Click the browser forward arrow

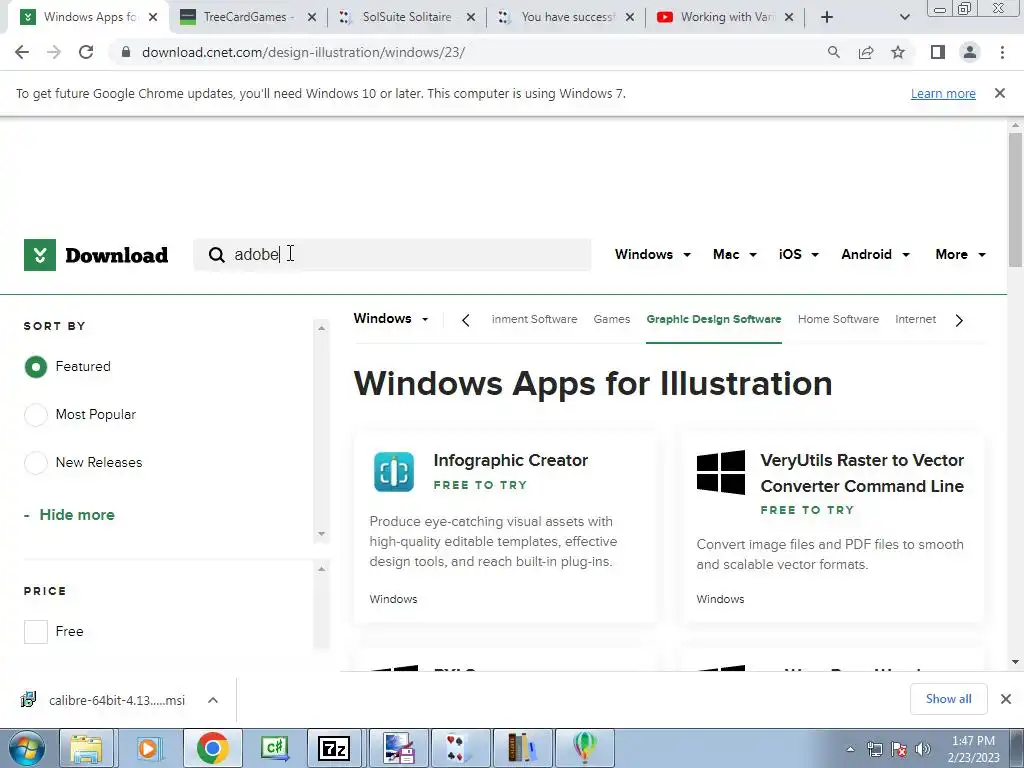click(54, 52)
